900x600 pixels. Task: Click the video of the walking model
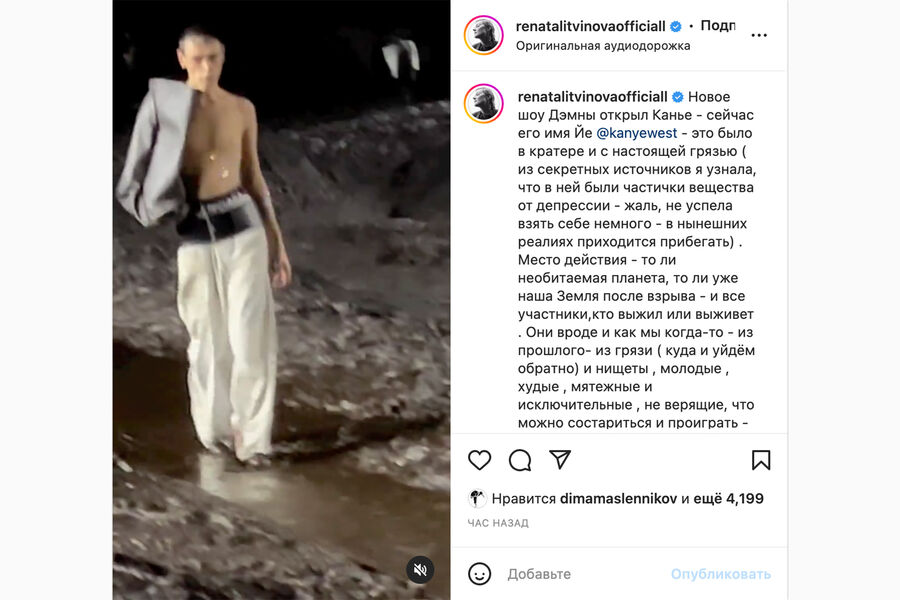click(281, 300)
